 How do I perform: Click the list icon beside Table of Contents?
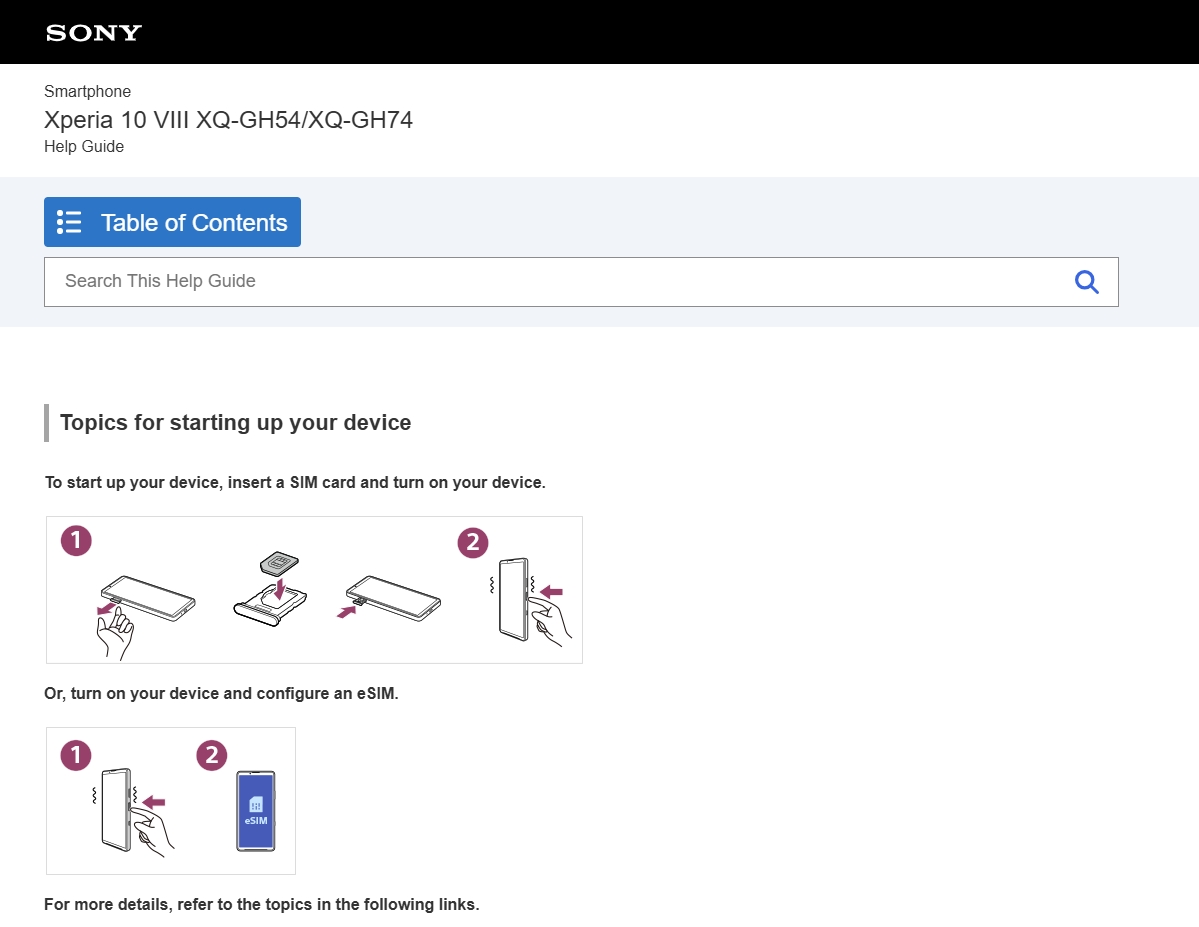click(69, 222)
